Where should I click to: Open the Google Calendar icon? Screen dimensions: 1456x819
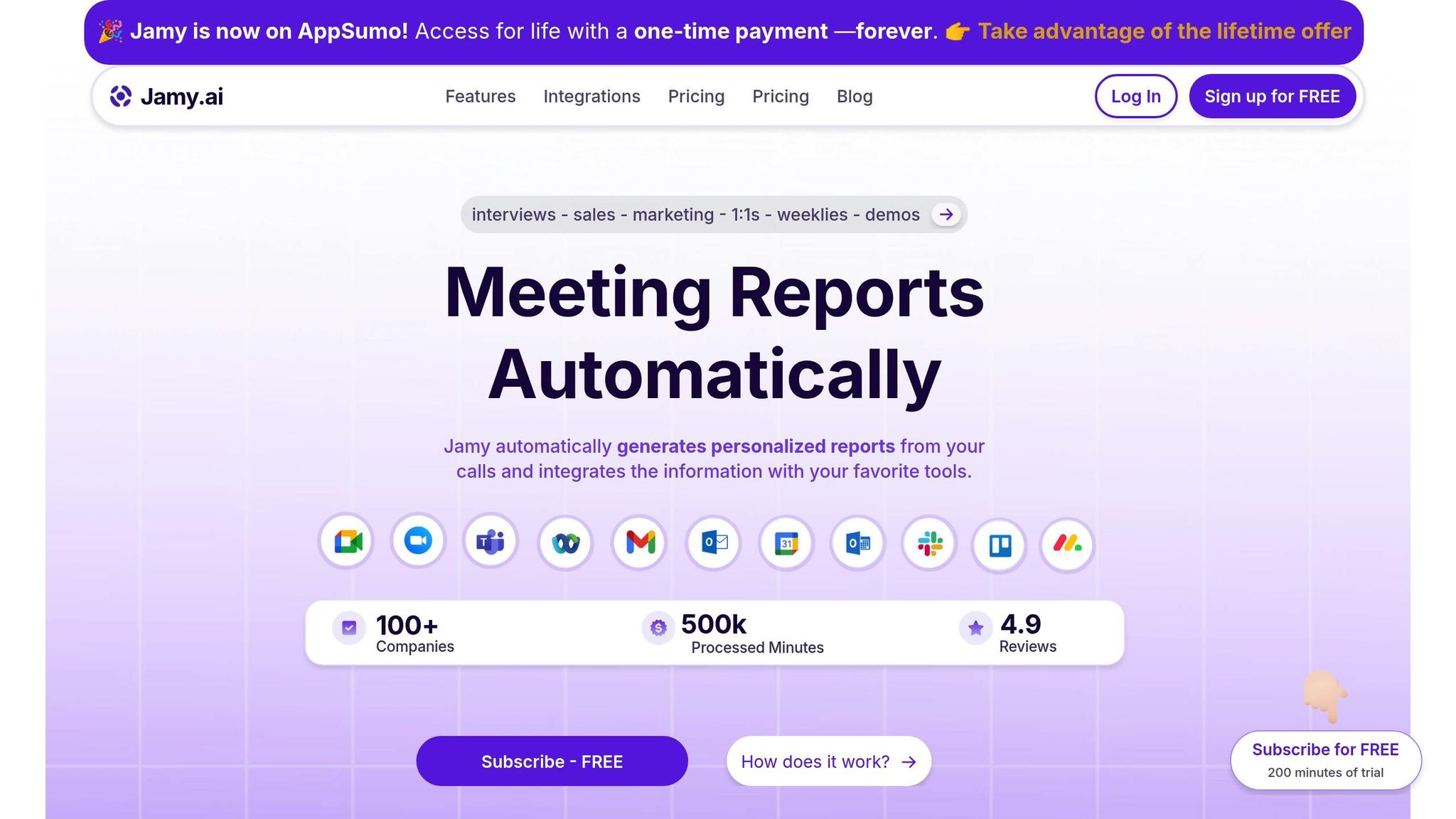[786, 544]
